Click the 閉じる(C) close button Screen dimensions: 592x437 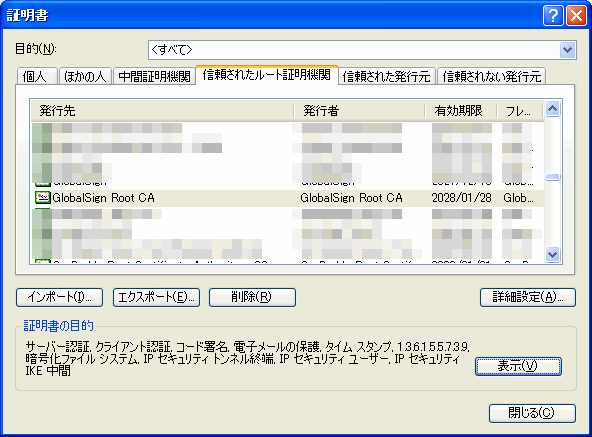point(532,413)
